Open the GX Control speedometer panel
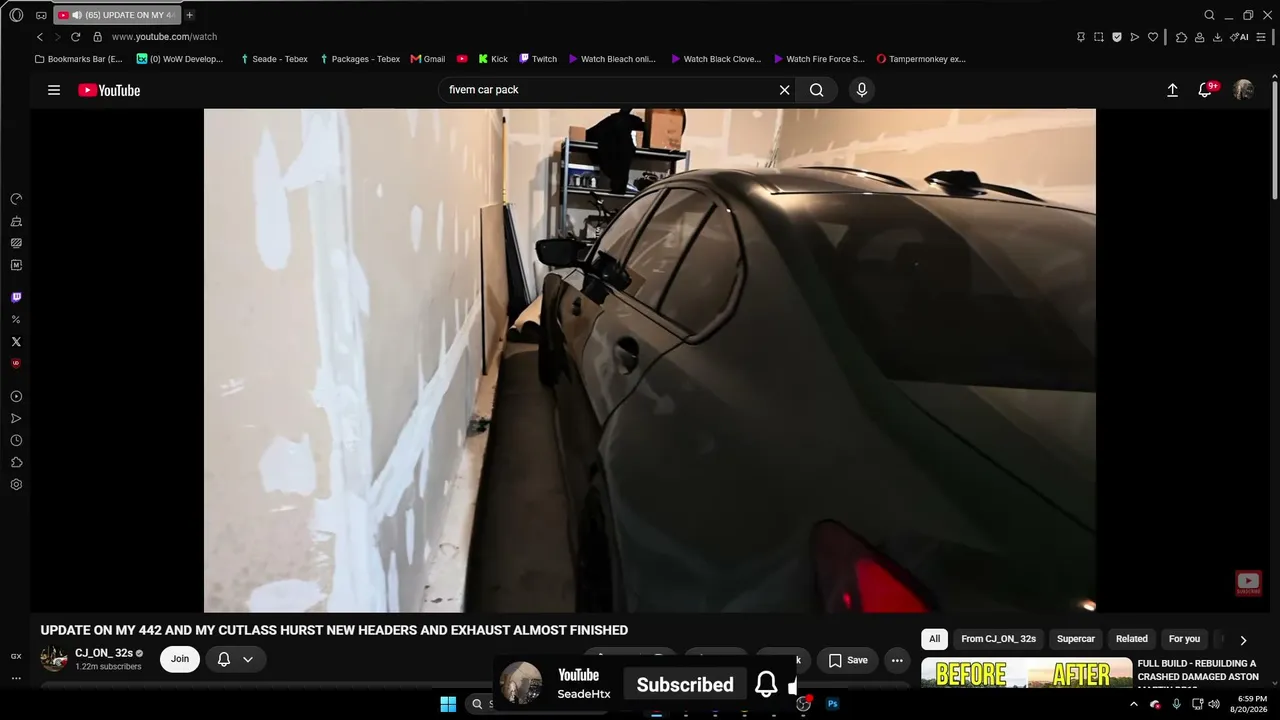Viewport: 1280px width, 720px height. coord(16,199)
